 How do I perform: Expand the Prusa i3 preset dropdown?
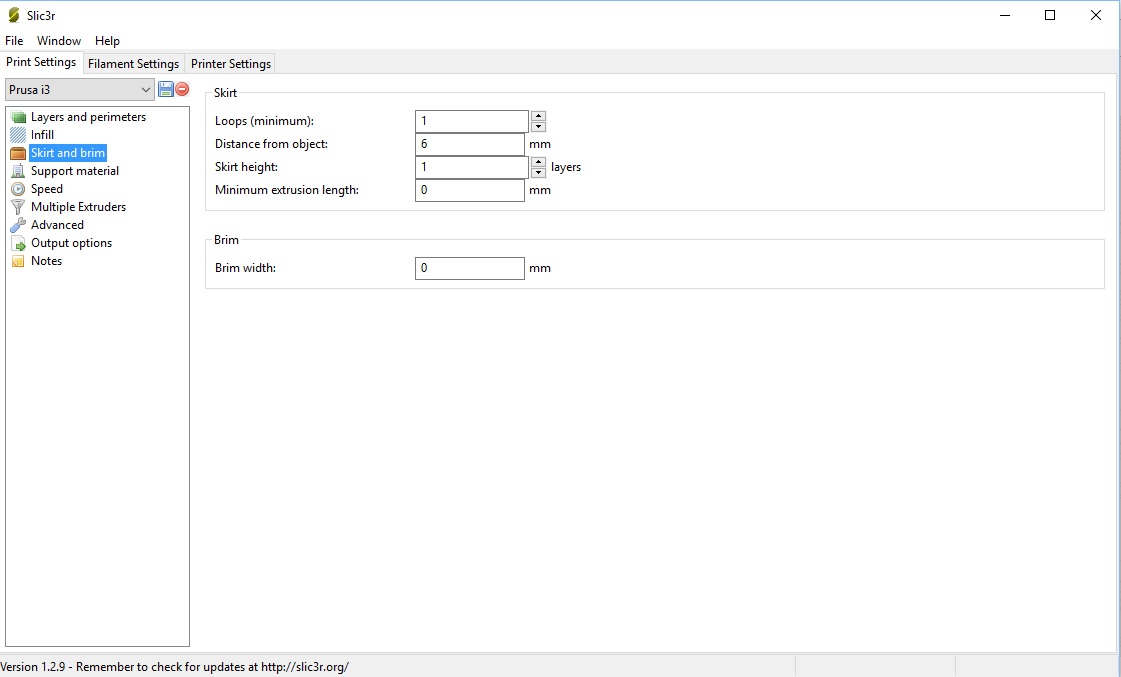click(x=145, y=90)
